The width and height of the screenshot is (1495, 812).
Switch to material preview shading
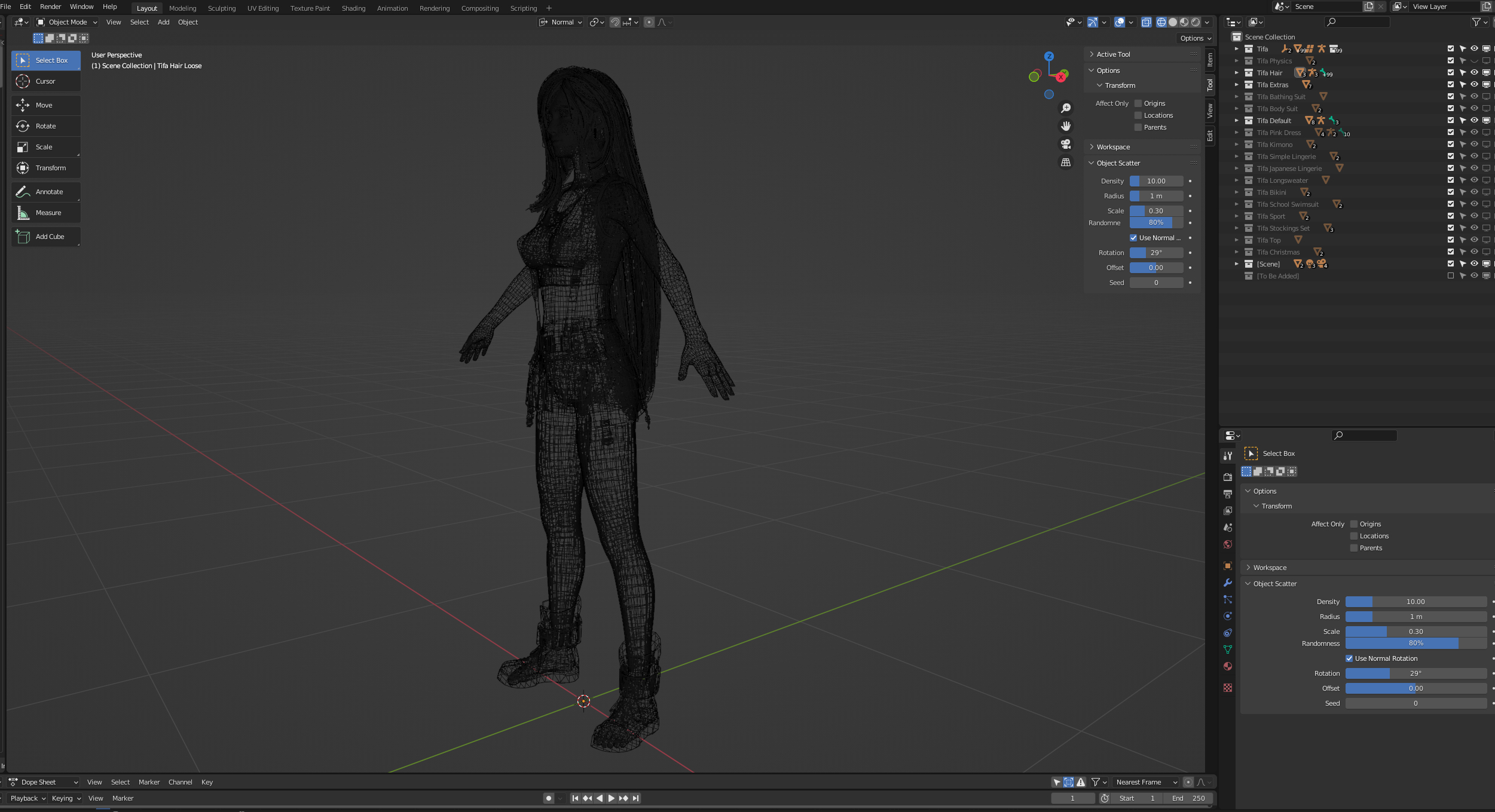tap(1184, 22)
